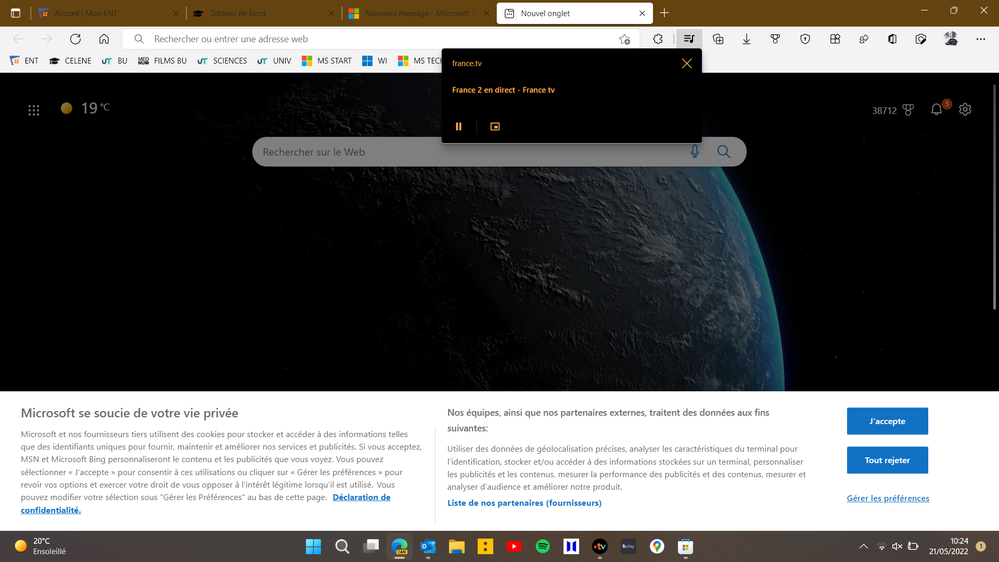Screen dimensions: 999x562
Task: Show hidden system tray icons
Action: click(863, 547)
